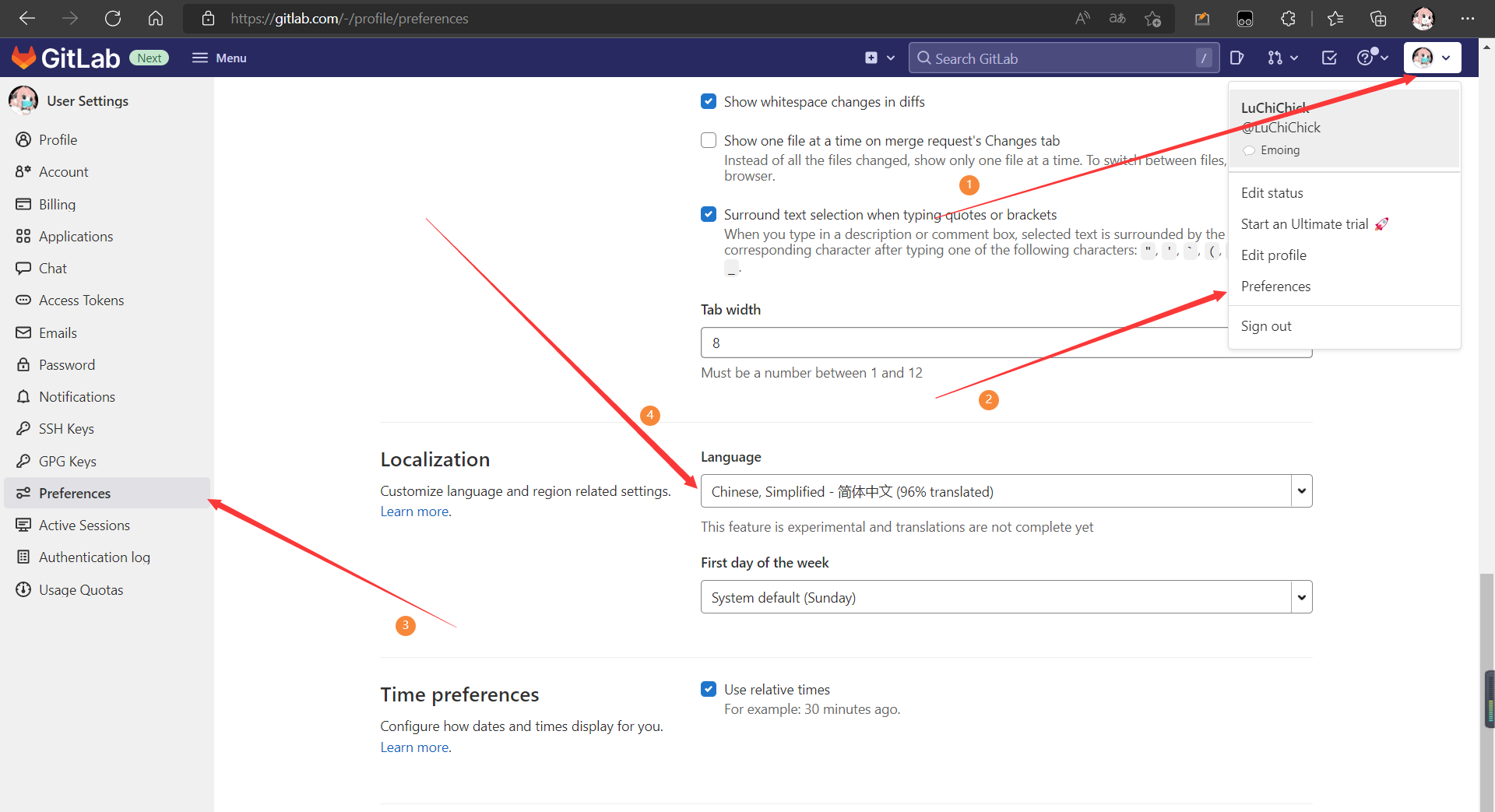Open browser extensions puzzle icon
1495x812 pixels.
pos(1288,18)
